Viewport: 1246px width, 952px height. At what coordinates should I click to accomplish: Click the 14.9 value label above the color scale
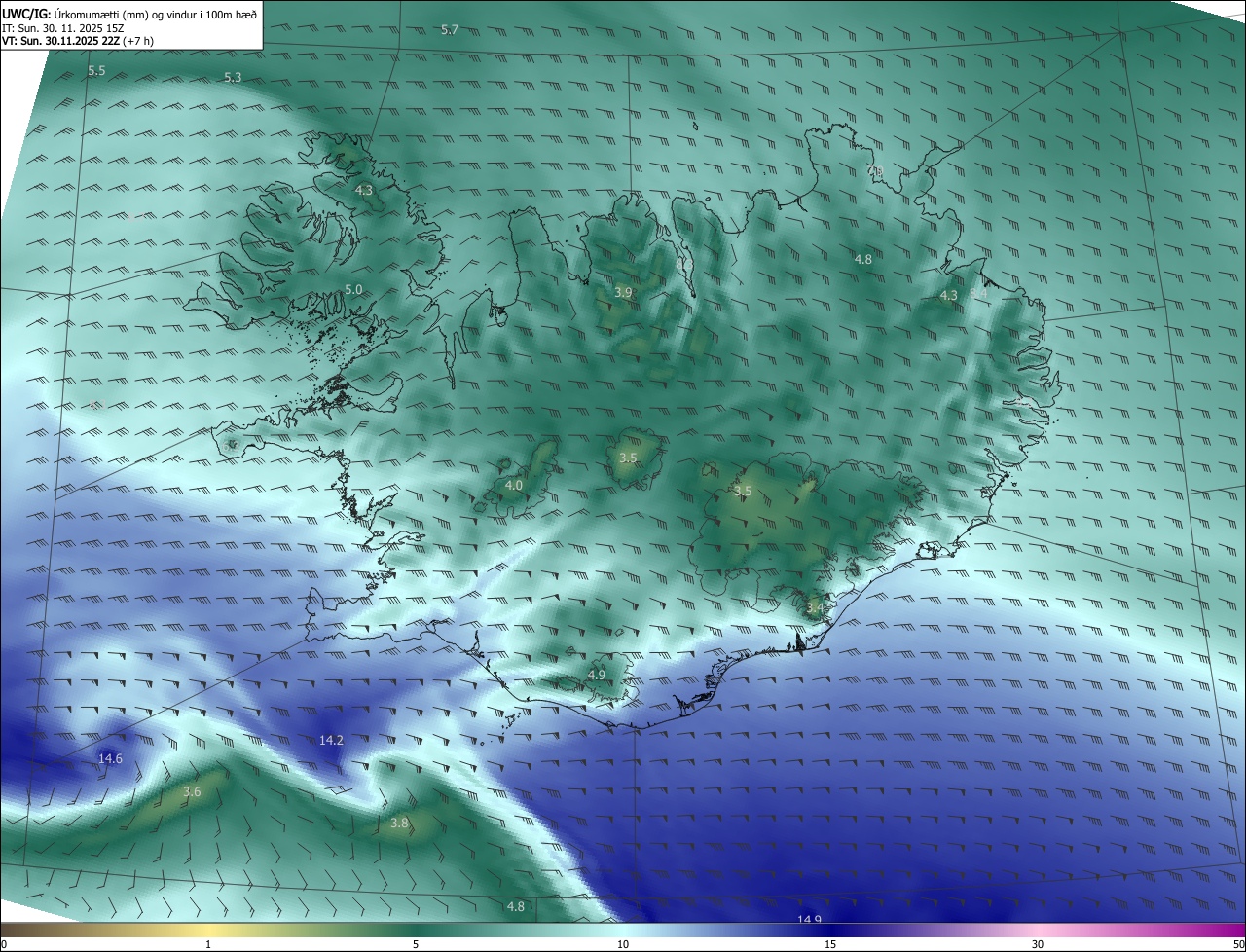[809, 920]
